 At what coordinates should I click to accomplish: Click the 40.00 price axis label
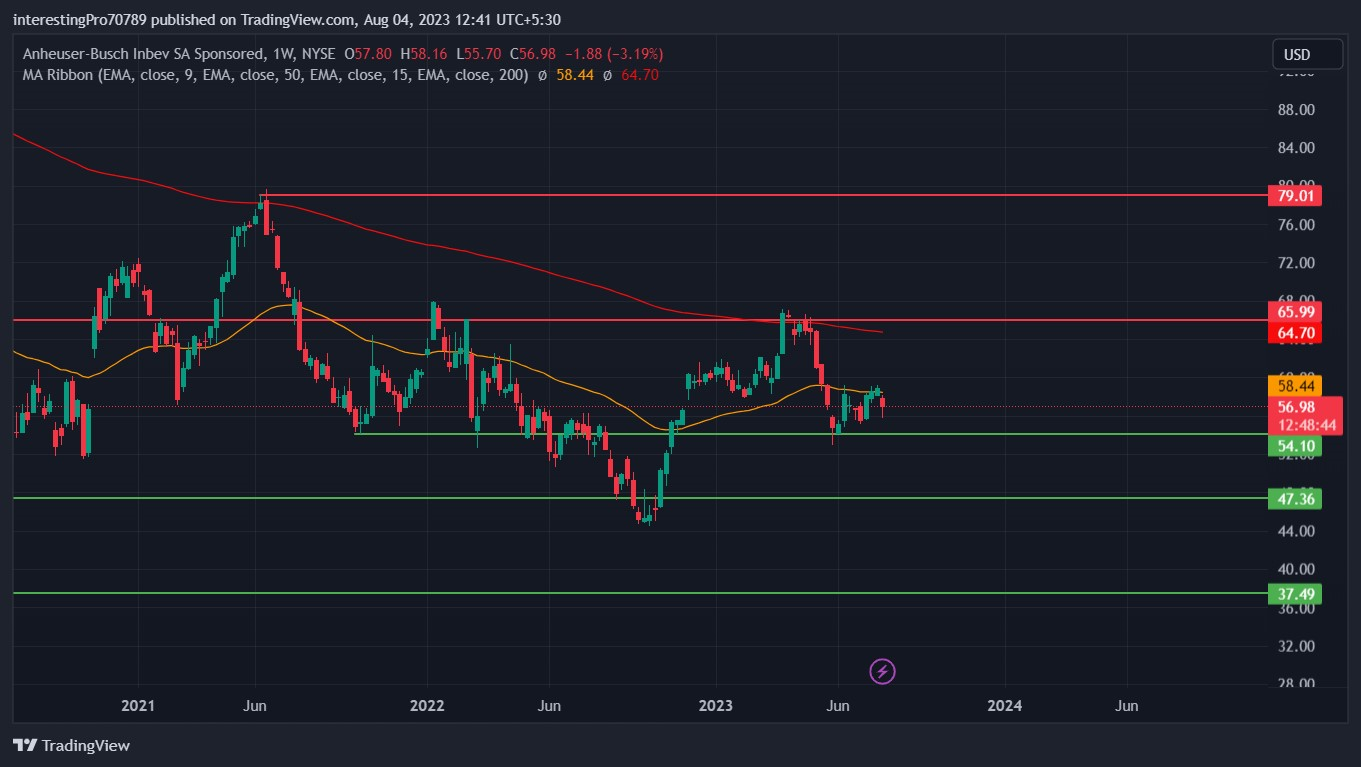click(x=1296, y=569)
